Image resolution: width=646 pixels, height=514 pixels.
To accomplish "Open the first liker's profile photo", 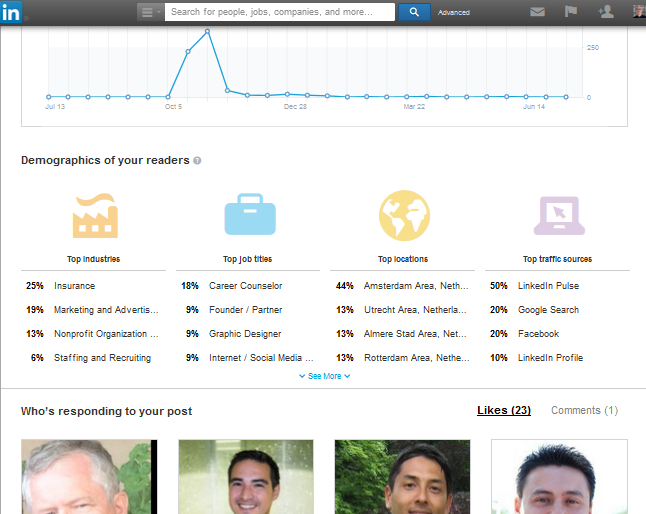I will click(x=87, y=476).
